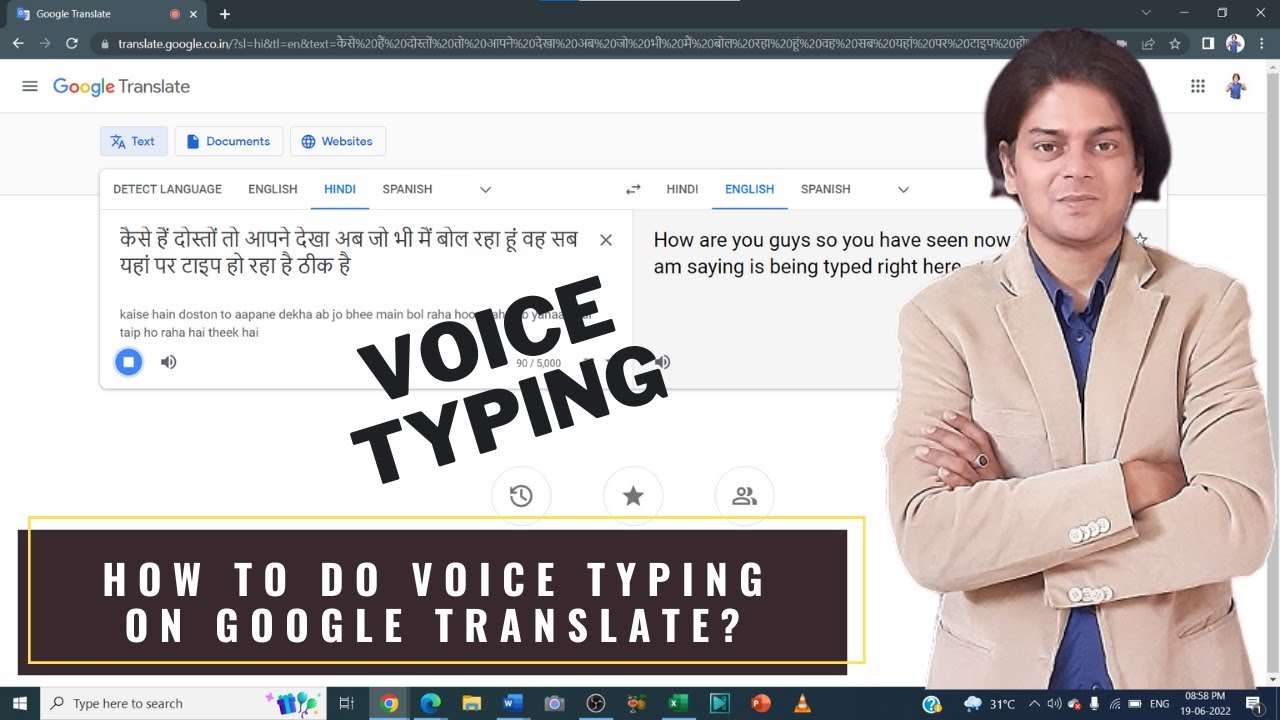Expand more target languages
Image resolution: width=1280 pixels, height=720 pixels.
coord(903,189)
